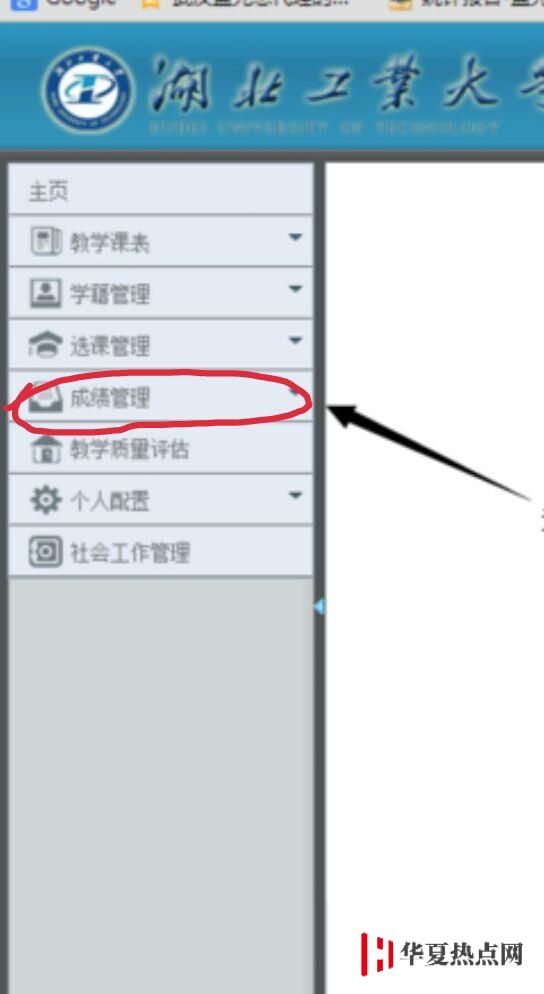
Task: Expand the 个人配置 dropdown arrow
Action: 295,496
